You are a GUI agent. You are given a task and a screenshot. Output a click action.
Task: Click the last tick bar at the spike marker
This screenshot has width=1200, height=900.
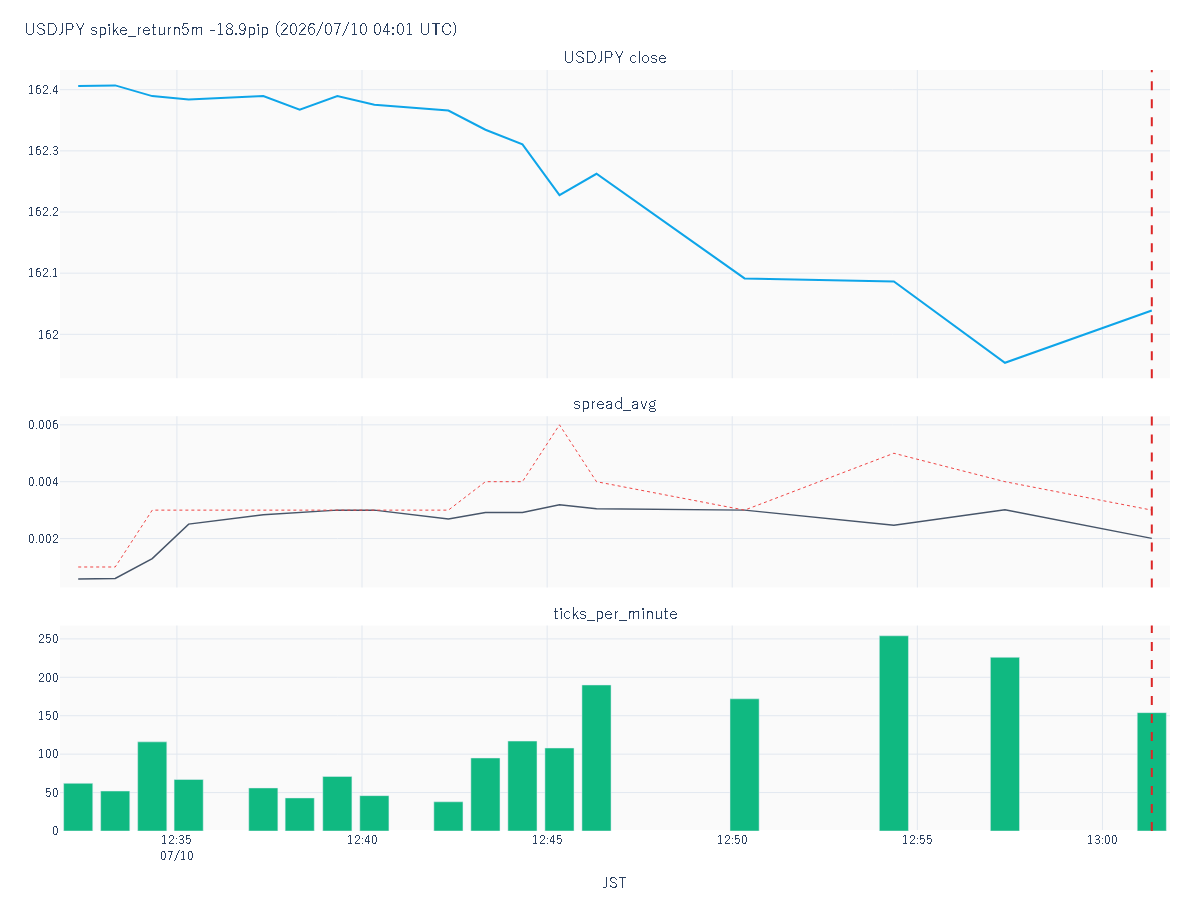click(x=1152, y=771)
